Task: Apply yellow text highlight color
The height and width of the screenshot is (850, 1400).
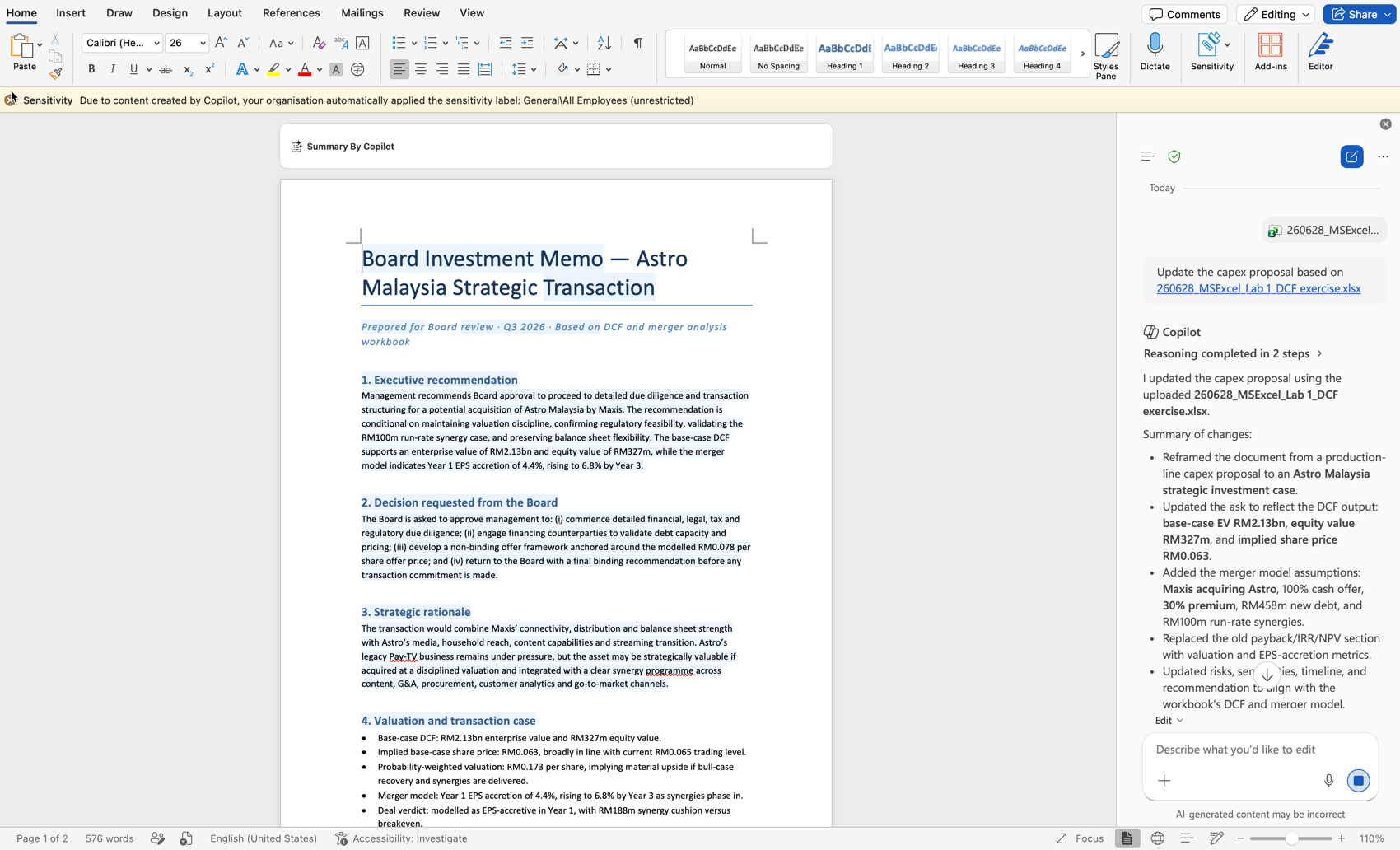Action: coord(273,69)
